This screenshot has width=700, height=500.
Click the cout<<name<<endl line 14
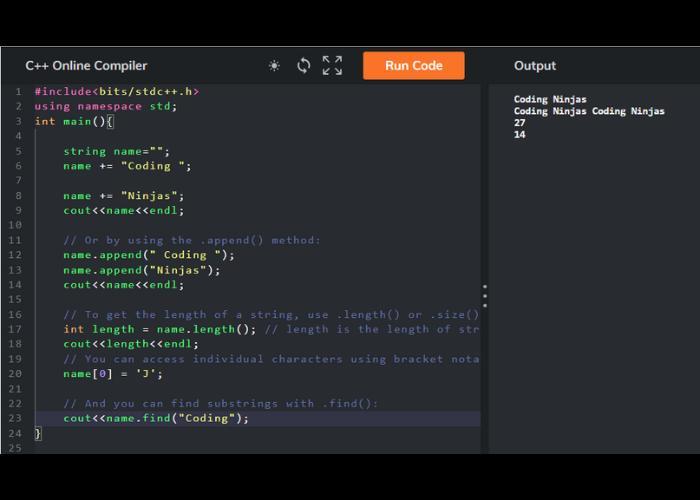click(x=124, y=285)
